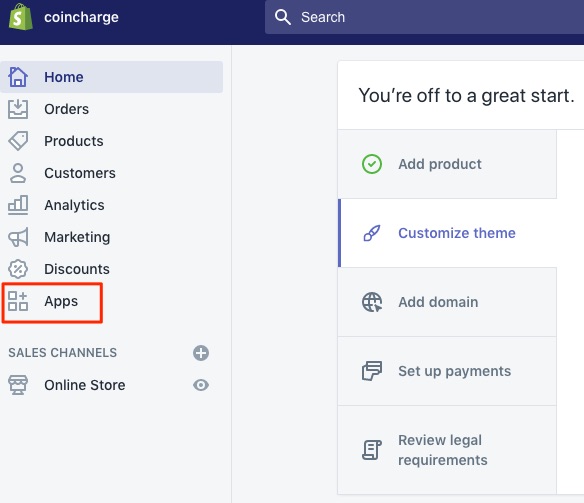Viewport: 584px width, 503px height.
Task: Click the Orders inbox icon
Action: coord(18,109)
